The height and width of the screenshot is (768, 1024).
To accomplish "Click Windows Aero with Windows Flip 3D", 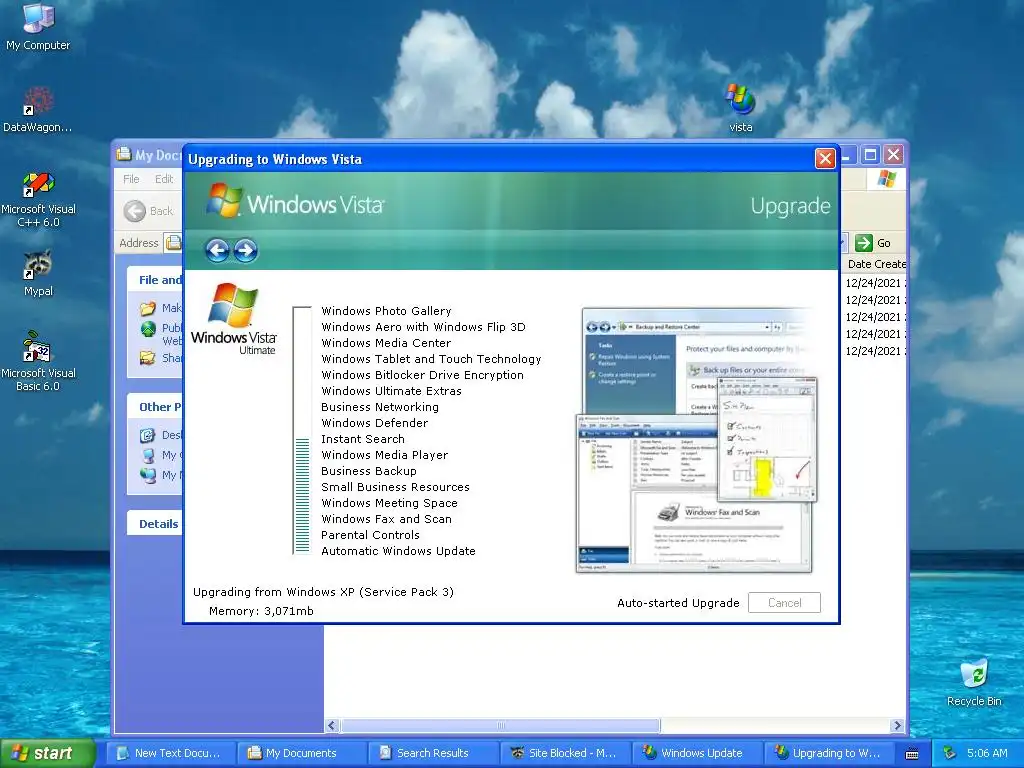I will [x=423, y=327].
